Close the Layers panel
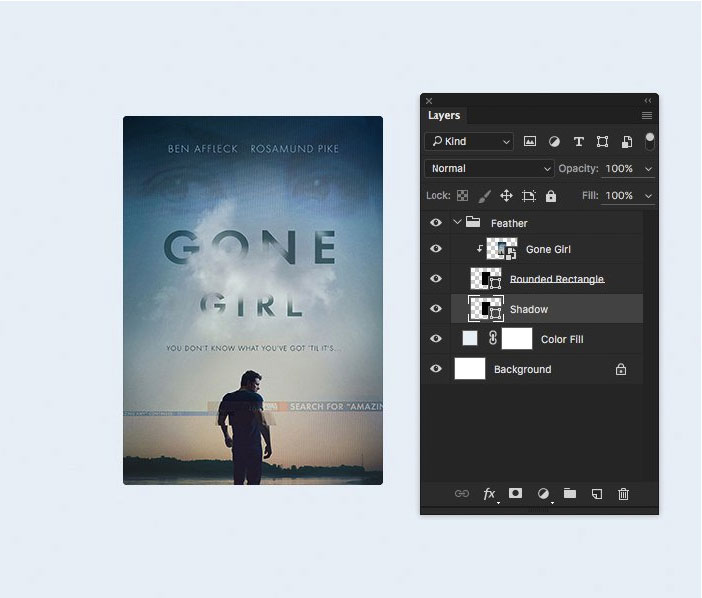 pyautogui.click(x=429, y=101)
